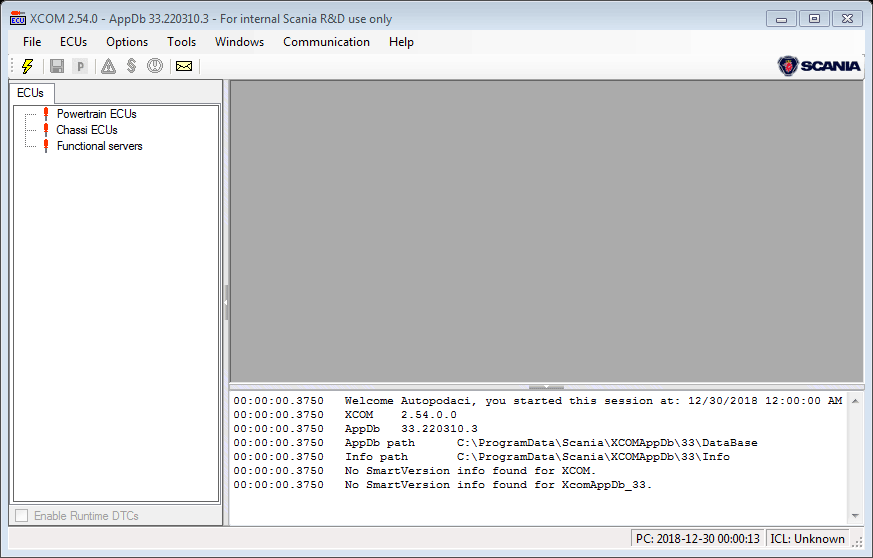
Task: Click the XcomAppDb_33 SmartVersion log line
Action: point(443,484)
